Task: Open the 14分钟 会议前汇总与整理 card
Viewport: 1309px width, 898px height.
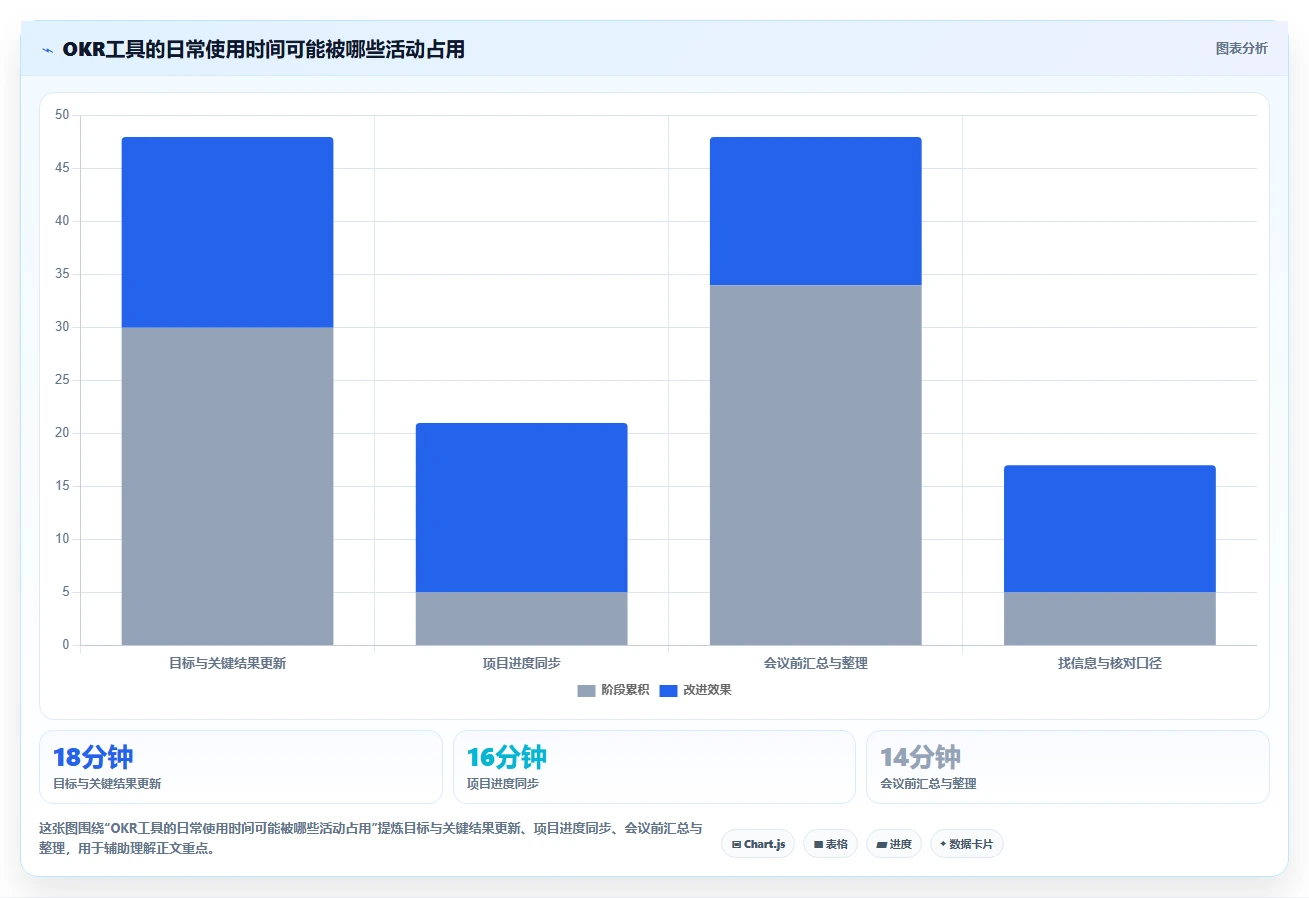Action: (x=1068, y=767)
